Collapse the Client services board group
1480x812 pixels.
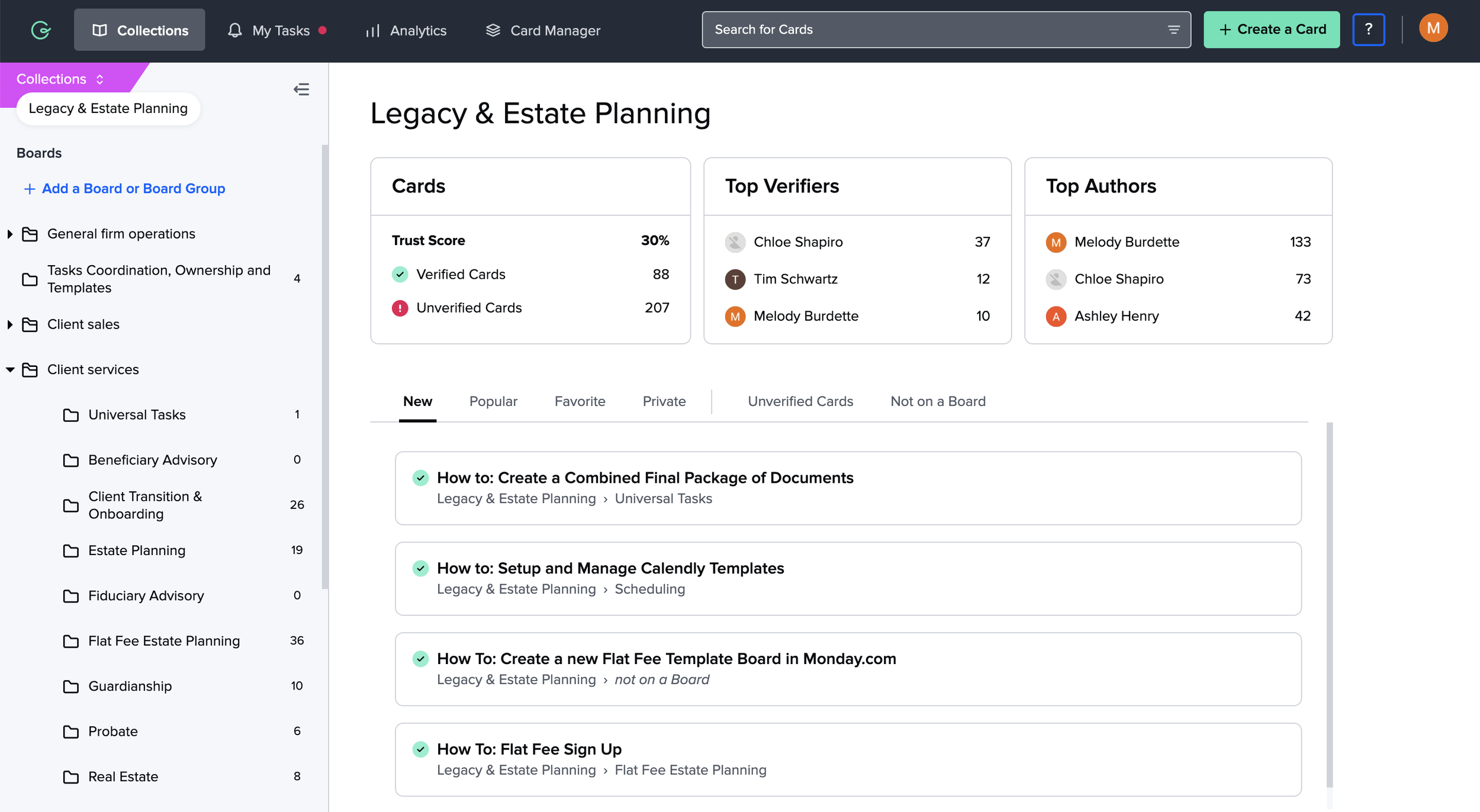(x=10, y=369)
